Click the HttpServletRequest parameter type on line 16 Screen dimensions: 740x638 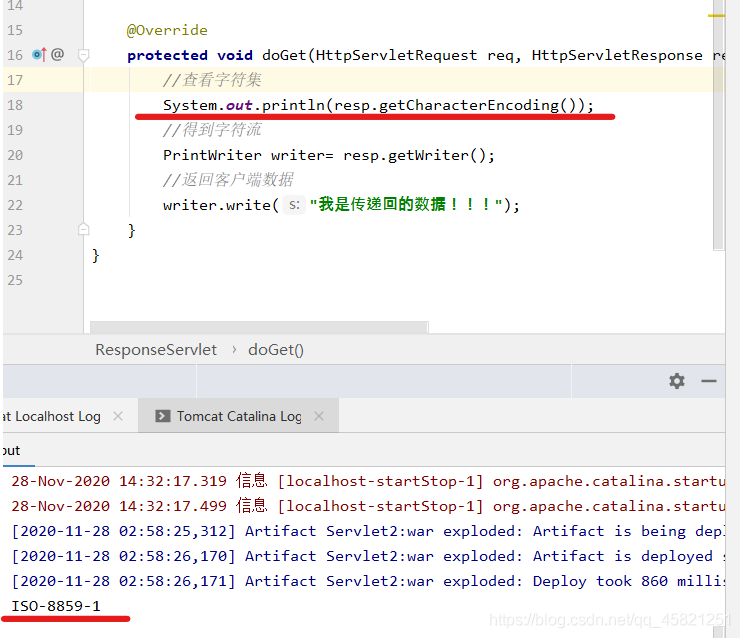[396, 55]
